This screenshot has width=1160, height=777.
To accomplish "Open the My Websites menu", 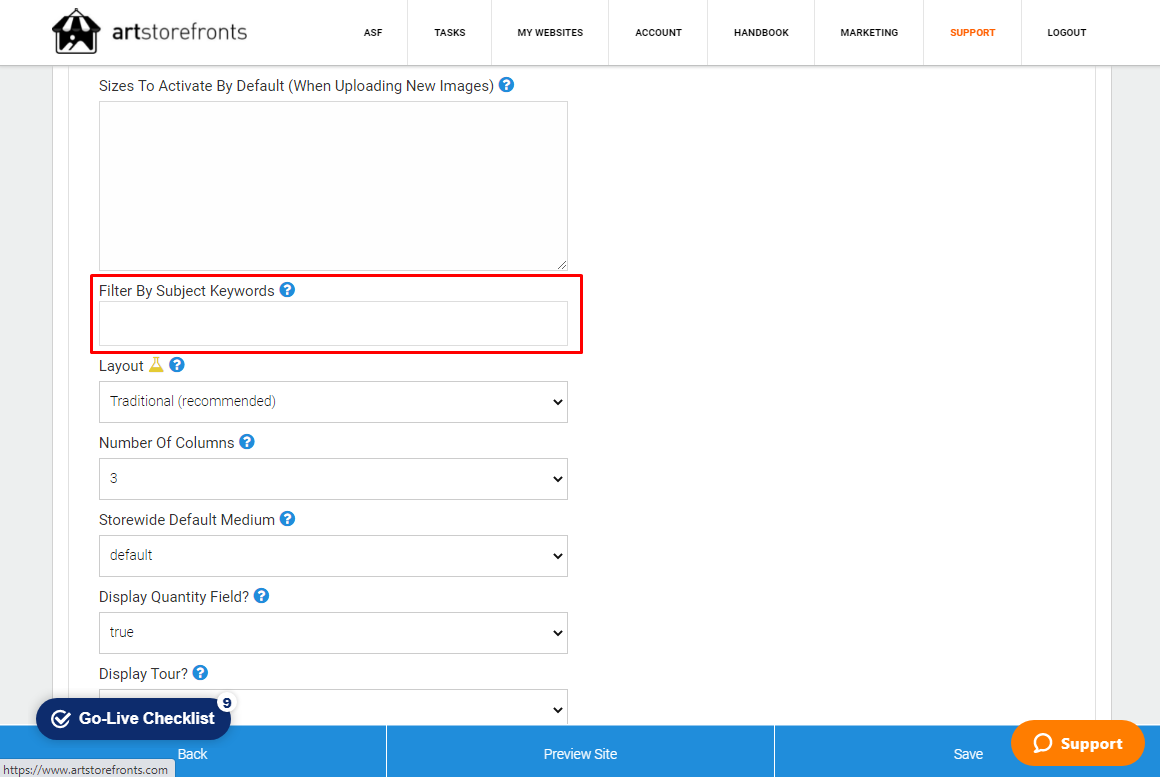I will (550, 33).
